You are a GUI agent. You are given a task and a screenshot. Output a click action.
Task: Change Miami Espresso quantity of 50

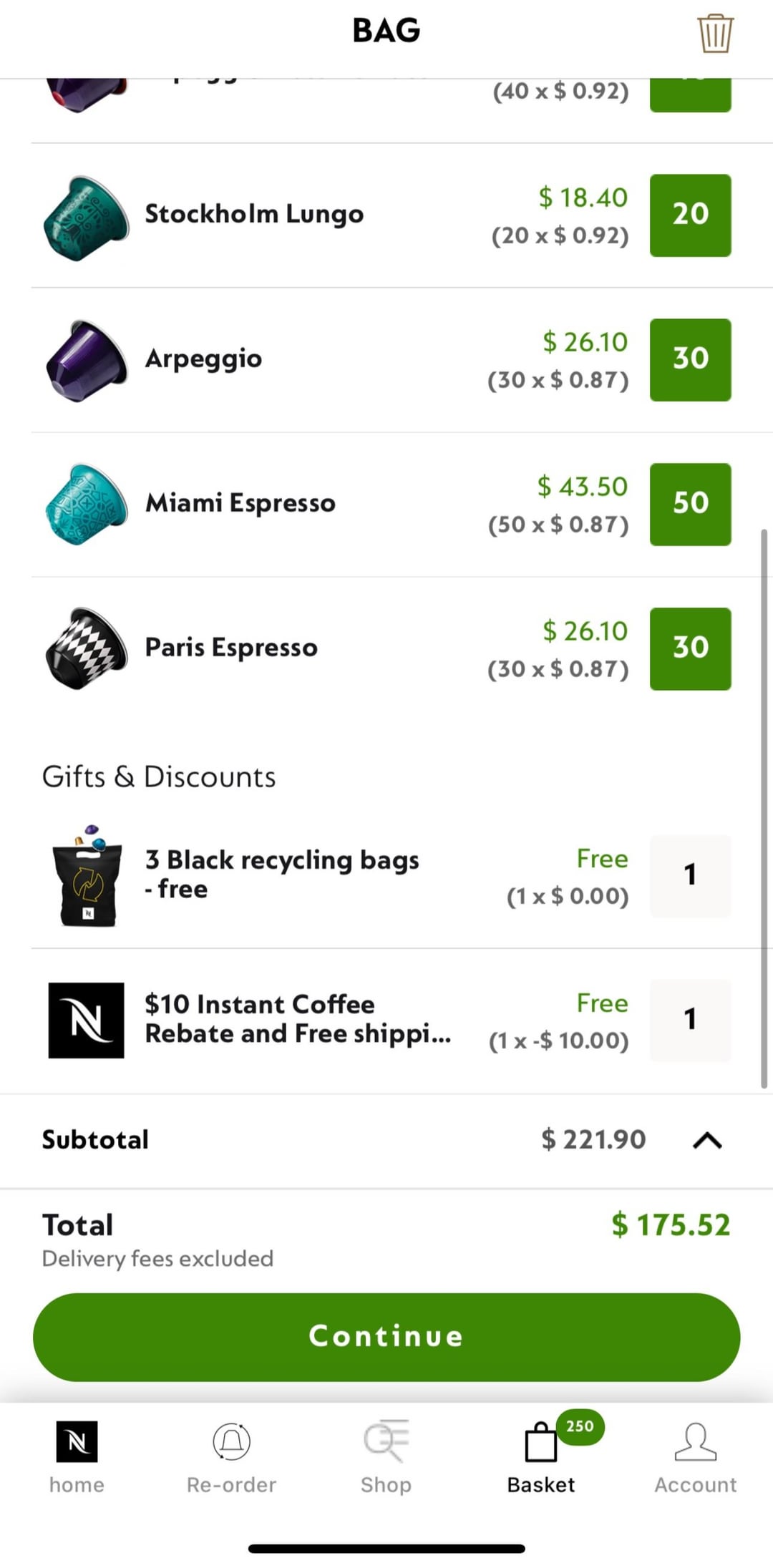[x=690, y=505]
